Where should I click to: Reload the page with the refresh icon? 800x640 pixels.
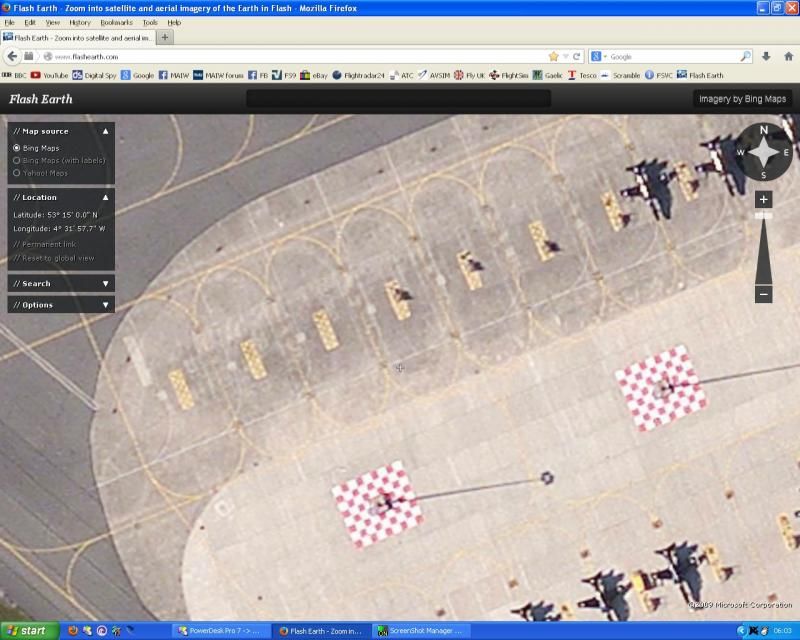577,57
